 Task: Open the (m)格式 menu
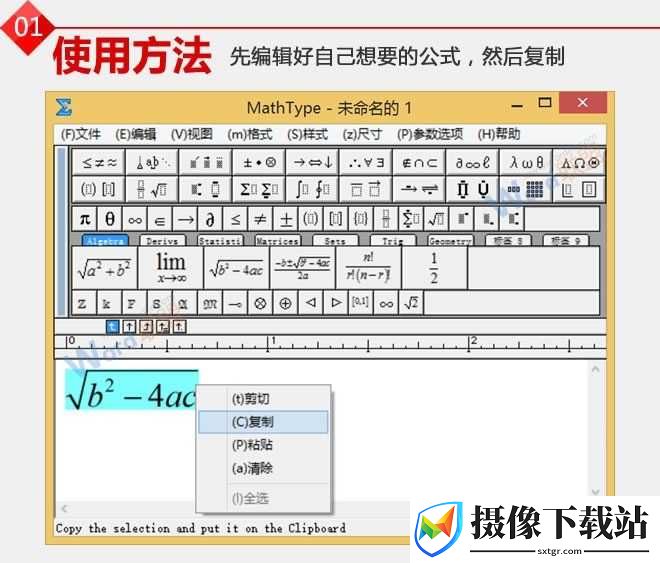[x=250, y=134]
